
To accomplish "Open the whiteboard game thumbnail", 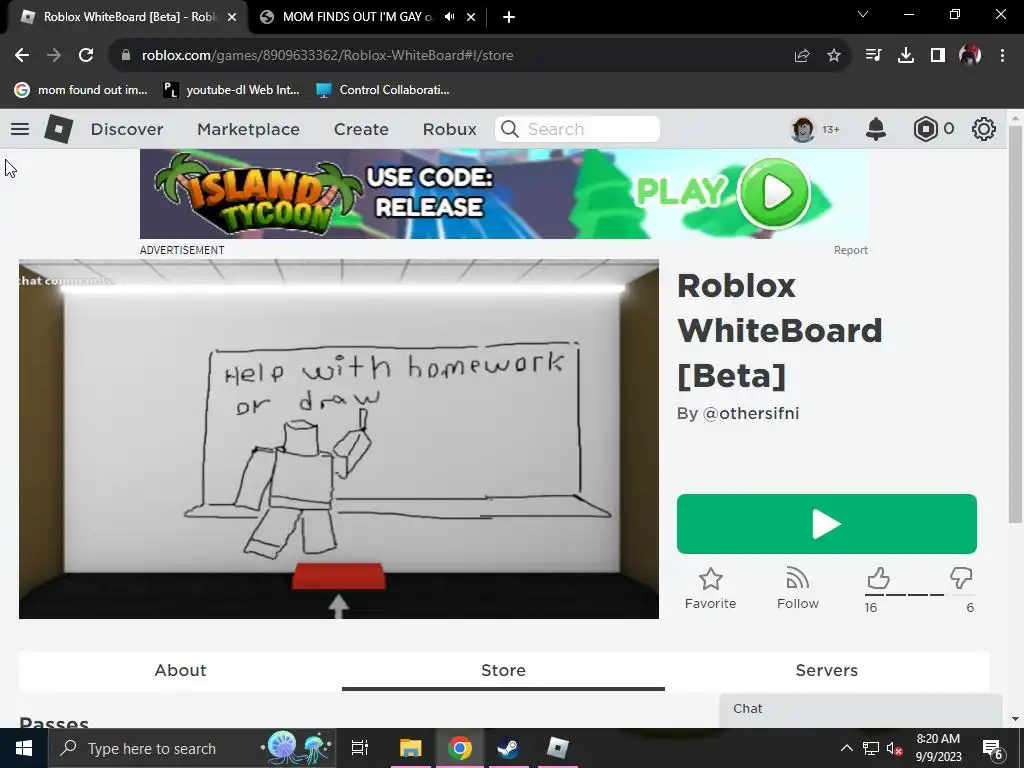I will pos(338,439).
